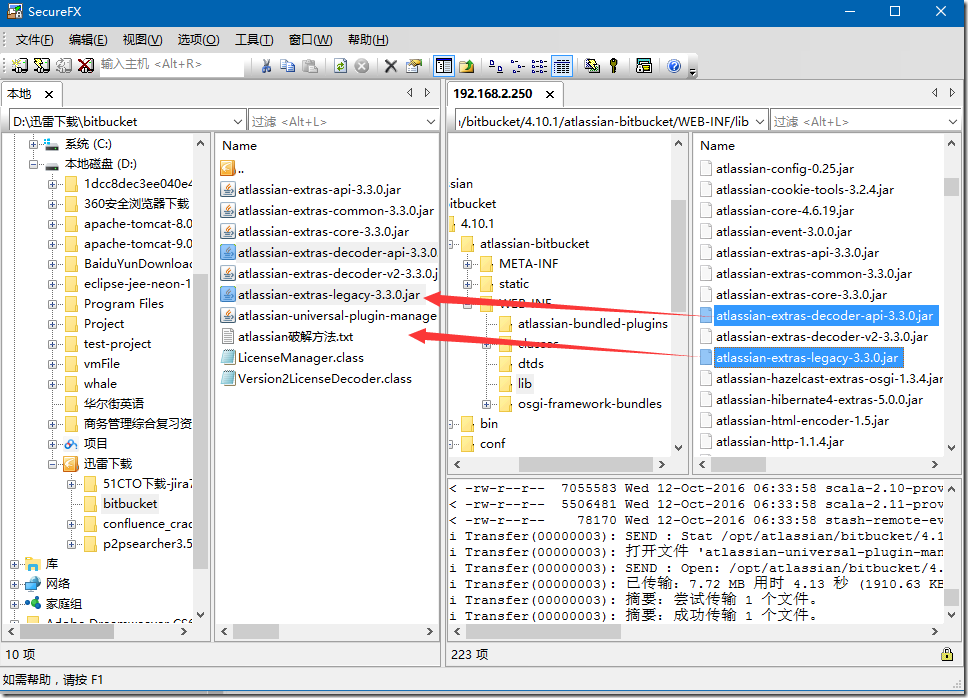Toggle the folder tree view icon
The width and height of the screenshot is (968, 698).
444,66
